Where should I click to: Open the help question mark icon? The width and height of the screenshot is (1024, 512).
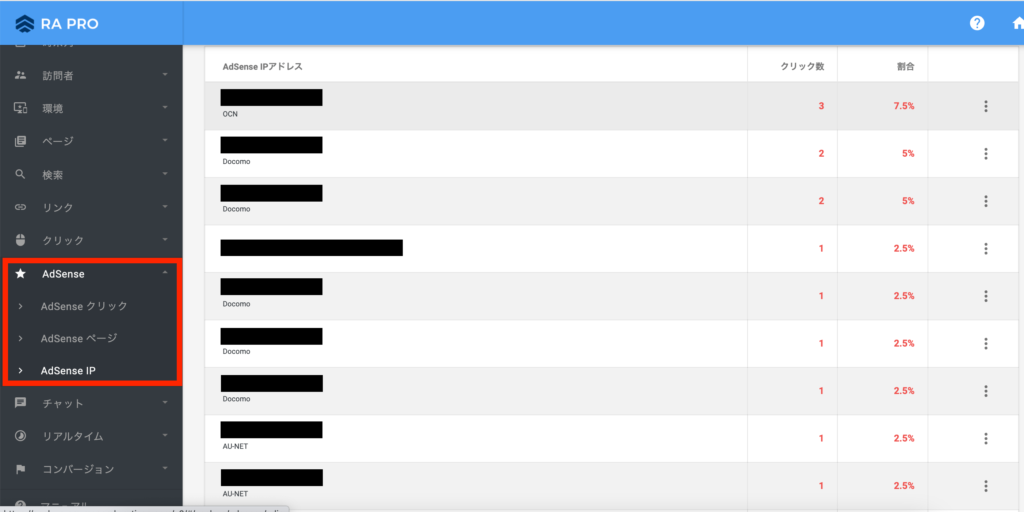tap(977, 23)
